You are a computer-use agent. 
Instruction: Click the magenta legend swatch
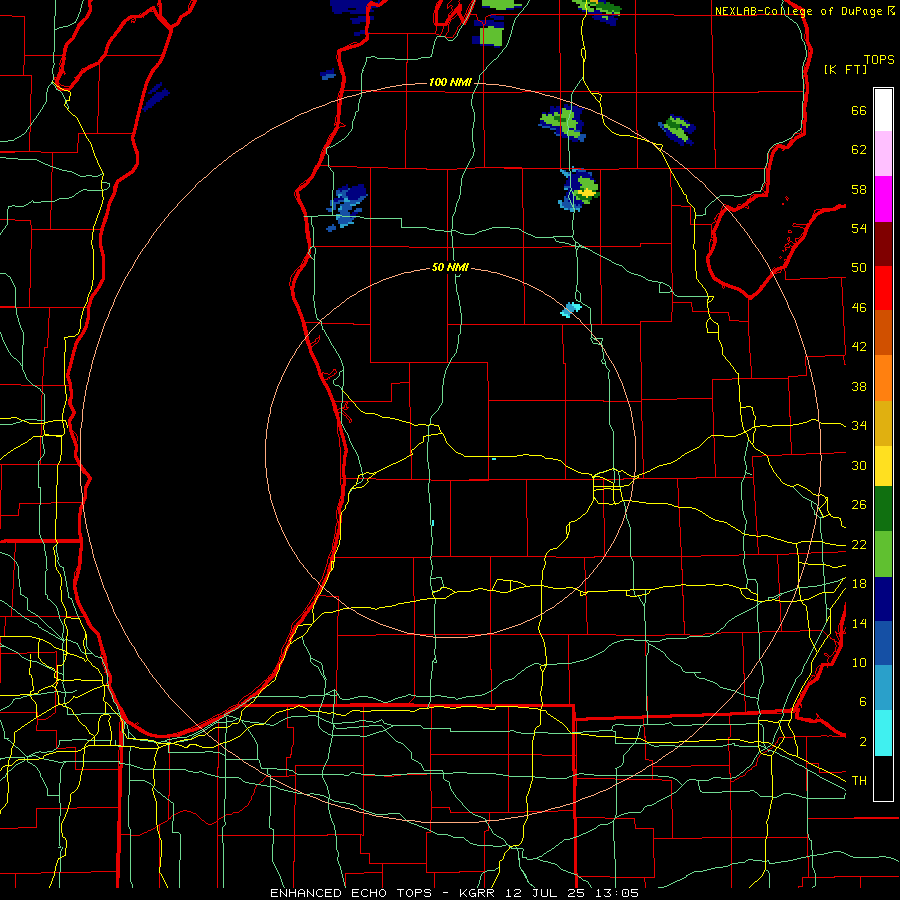pyautogui.click(x=883, y=199)
